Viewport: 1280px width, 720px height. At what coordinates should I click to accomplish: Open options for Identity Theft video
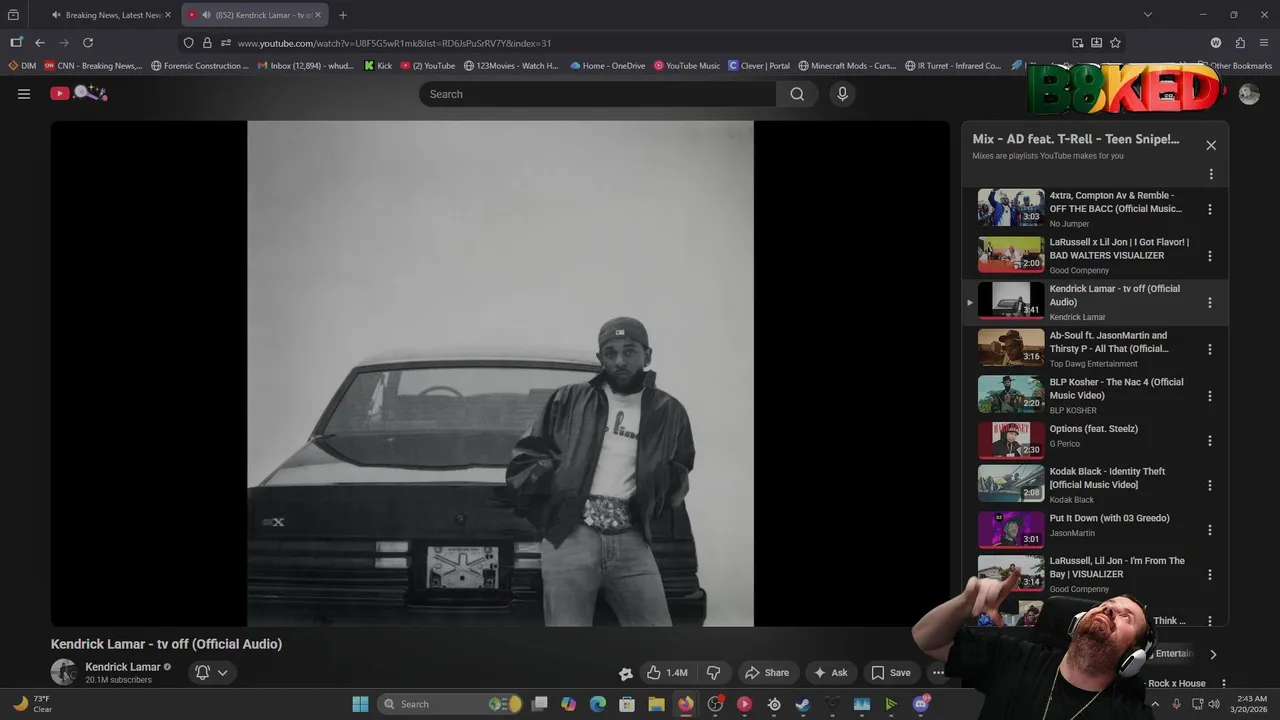click(1210, 485)
